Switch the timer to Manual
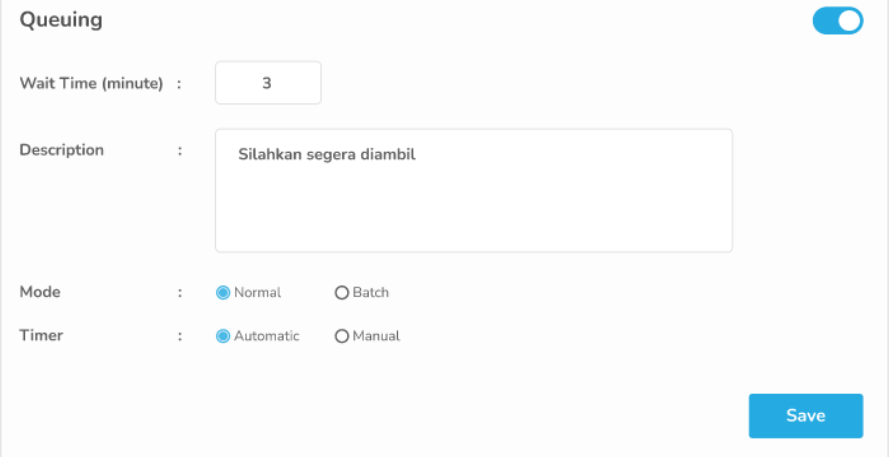This screenshot has height=457, width=890. point(342,336)
